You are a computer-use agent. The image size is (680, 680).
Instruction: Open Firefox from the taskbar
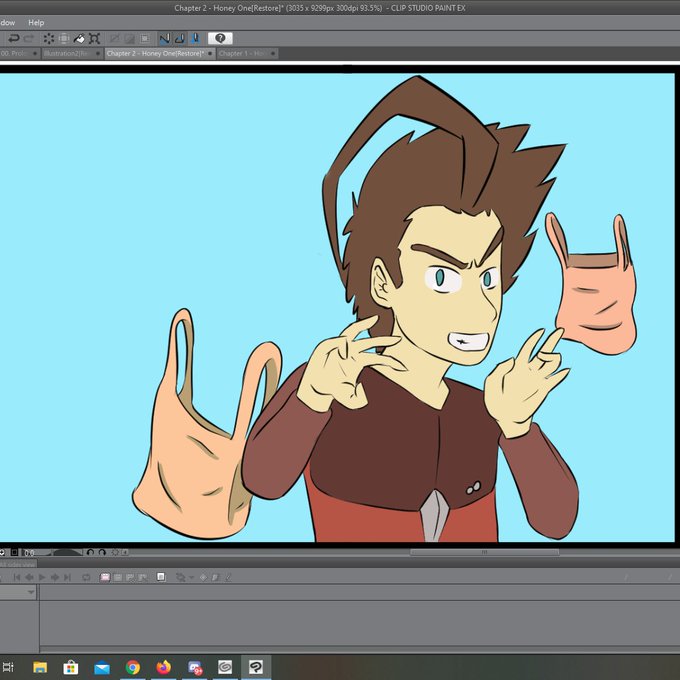click(163, 667)
